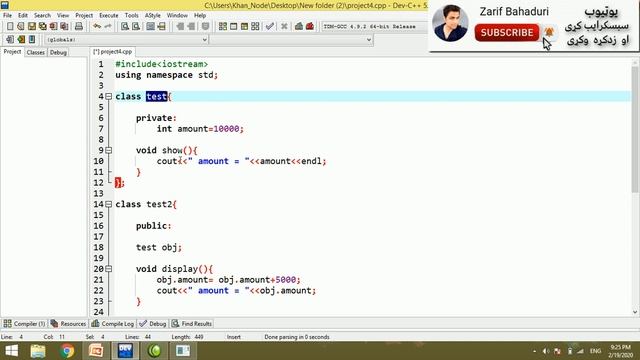Click the editor scrollbar down arrow

pos(635,312)
